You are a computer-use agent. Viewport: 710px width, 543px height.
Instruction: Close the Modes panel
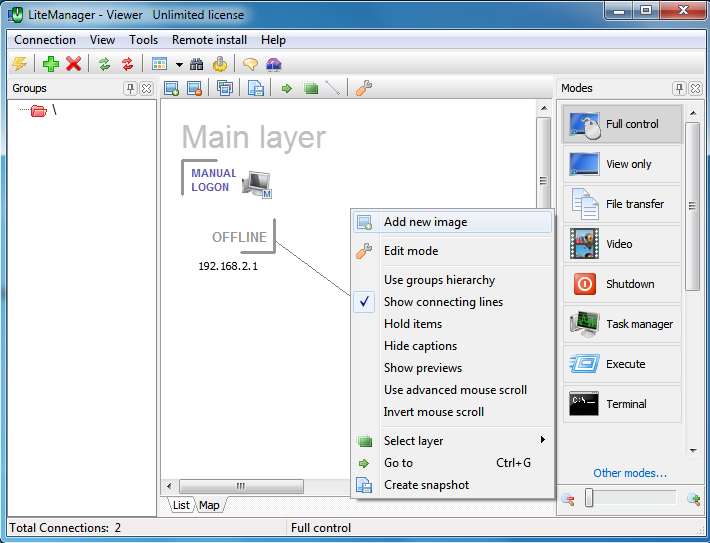point(695,88)
